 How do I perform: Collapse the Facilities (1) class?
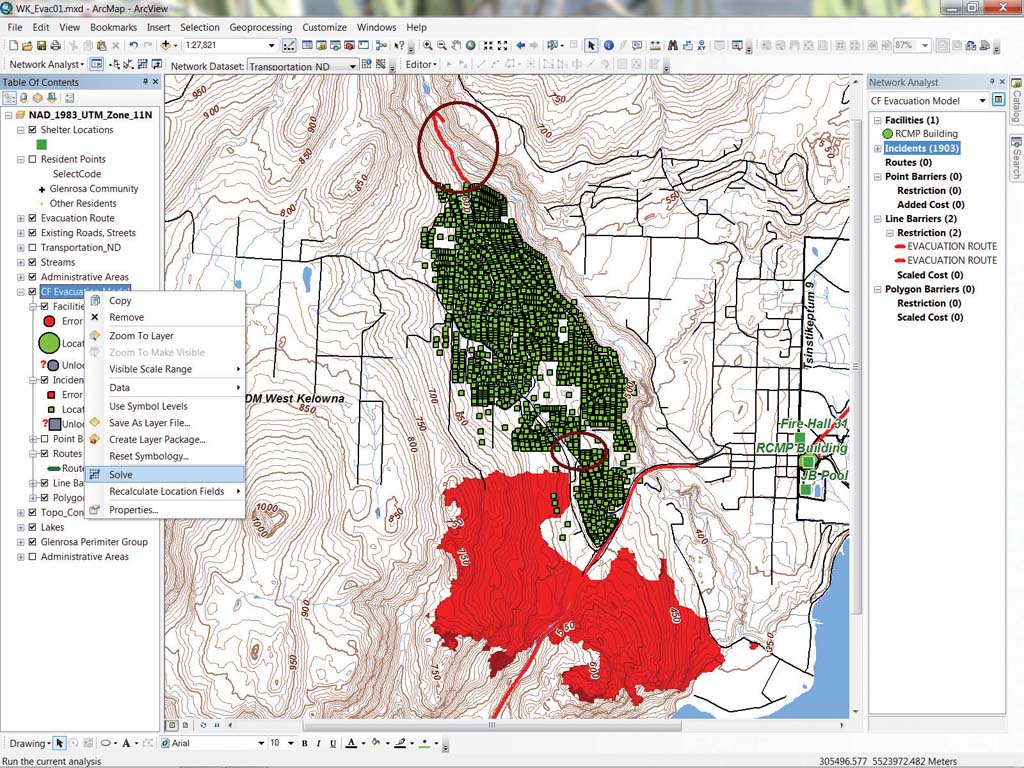point(878,120)
